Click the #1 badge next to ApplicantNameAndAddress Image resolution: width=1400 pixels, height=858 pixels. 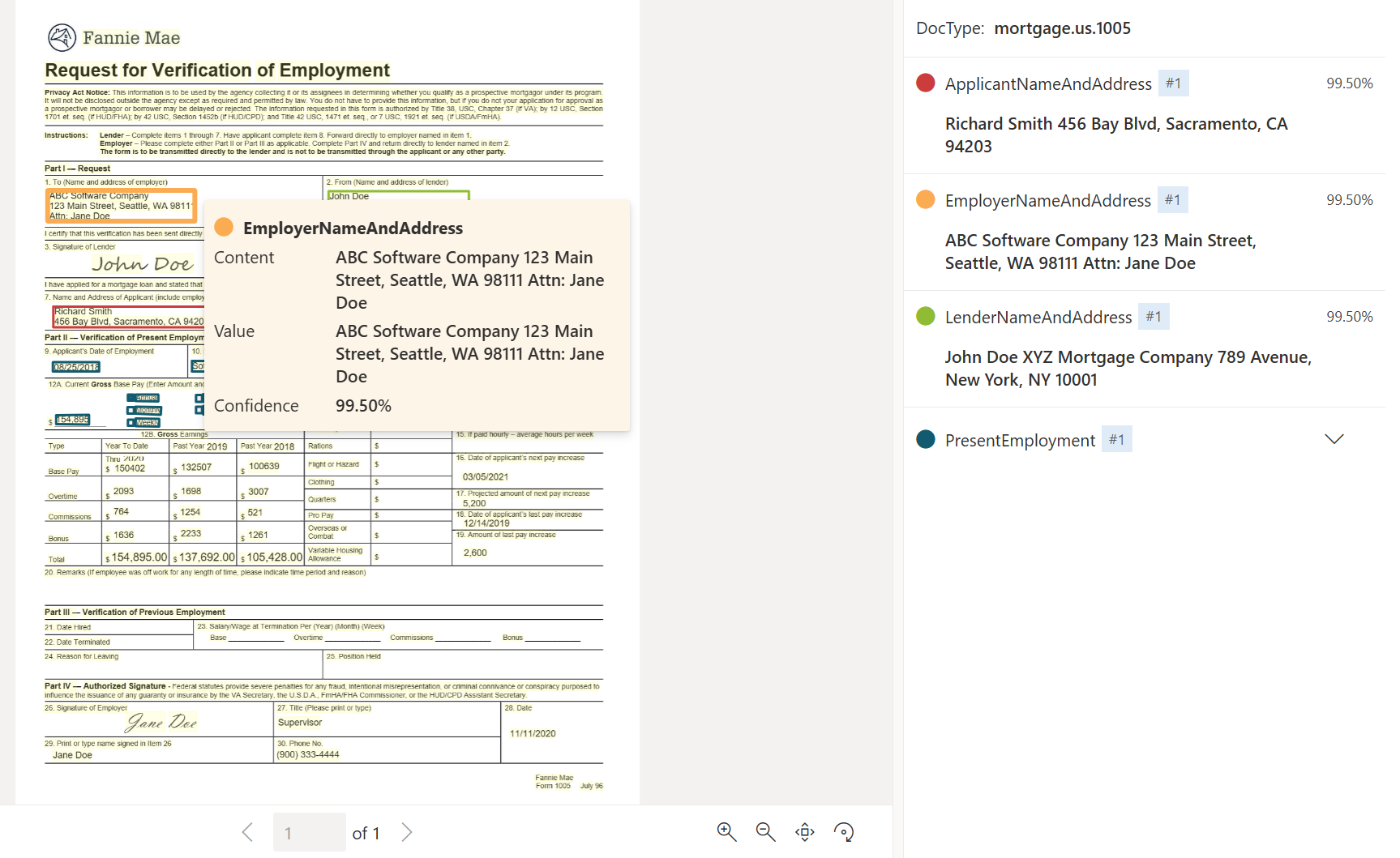click(1174, 83)
